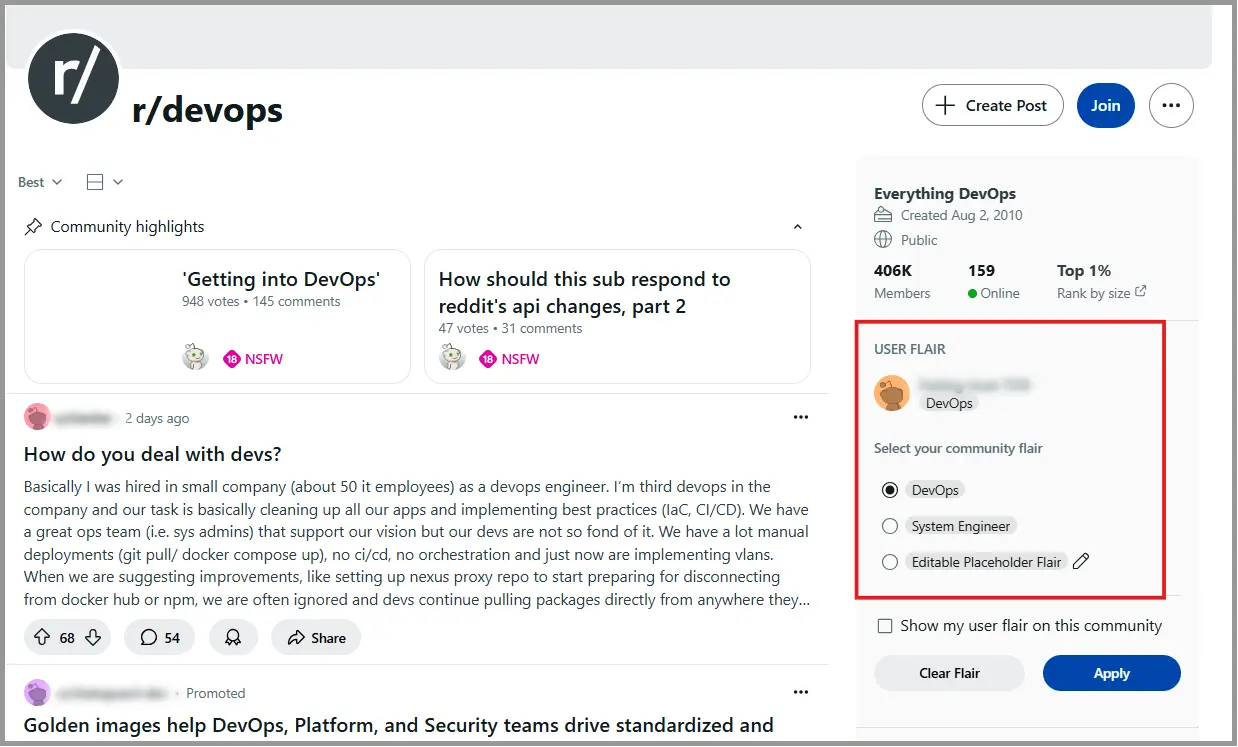Viewport: 1238px width, 747px height.
Task: Click the pin icon beside Community highlights
Action: click(x=33, y=226)
